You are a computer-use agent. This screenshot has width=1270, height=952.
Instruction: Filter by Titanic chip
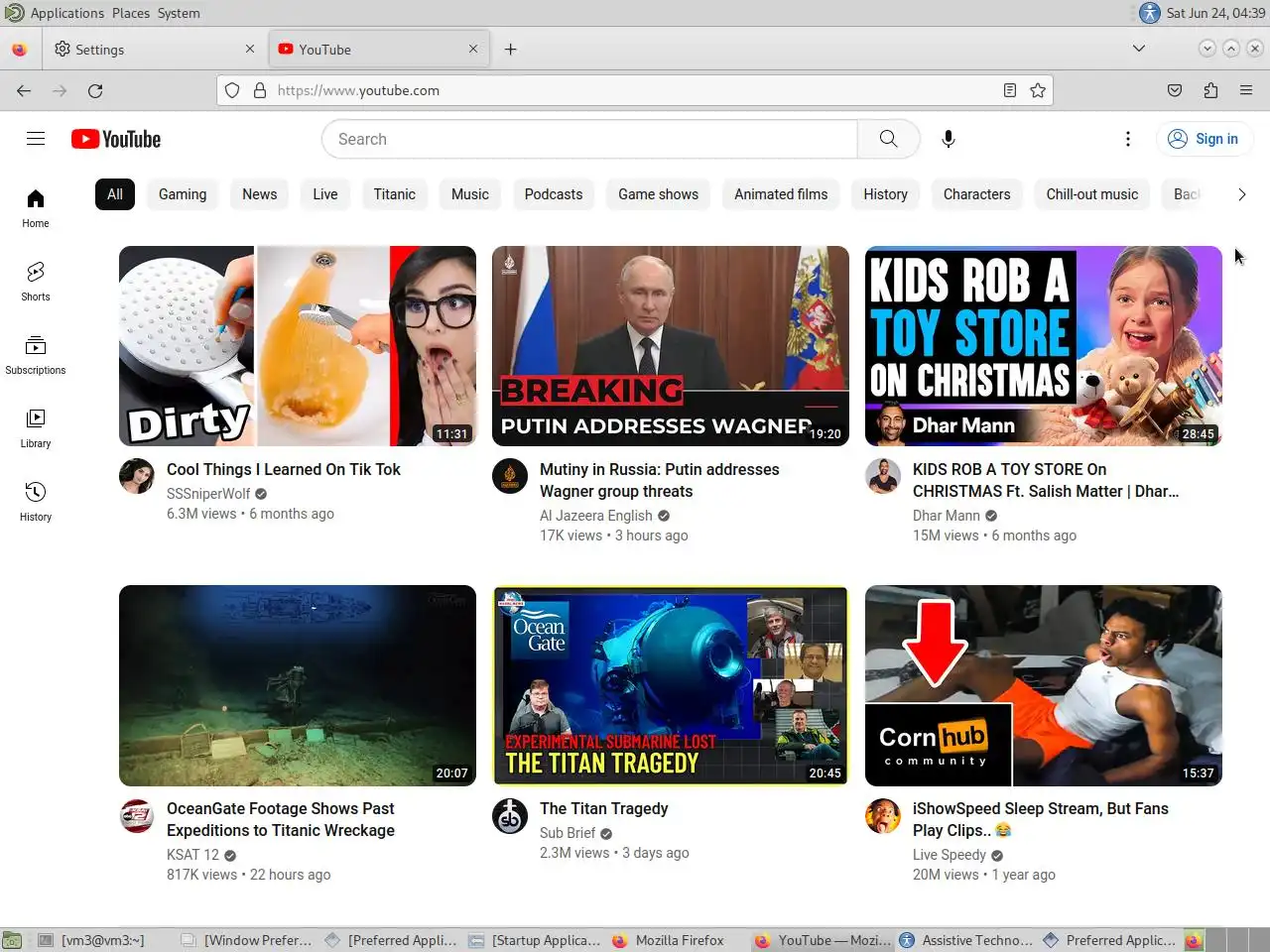click(395, 194)
